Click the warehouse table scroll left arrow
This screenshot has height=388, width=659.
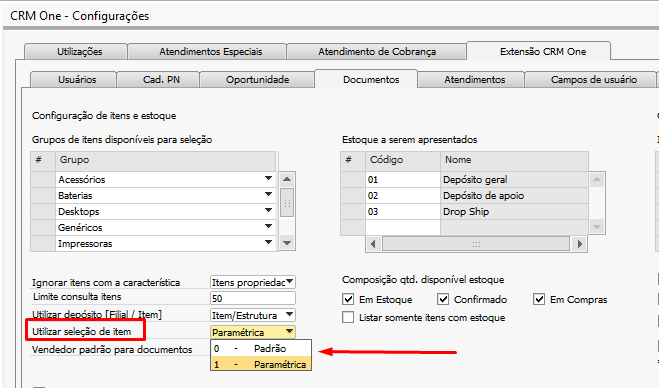[x=373, y=244]
